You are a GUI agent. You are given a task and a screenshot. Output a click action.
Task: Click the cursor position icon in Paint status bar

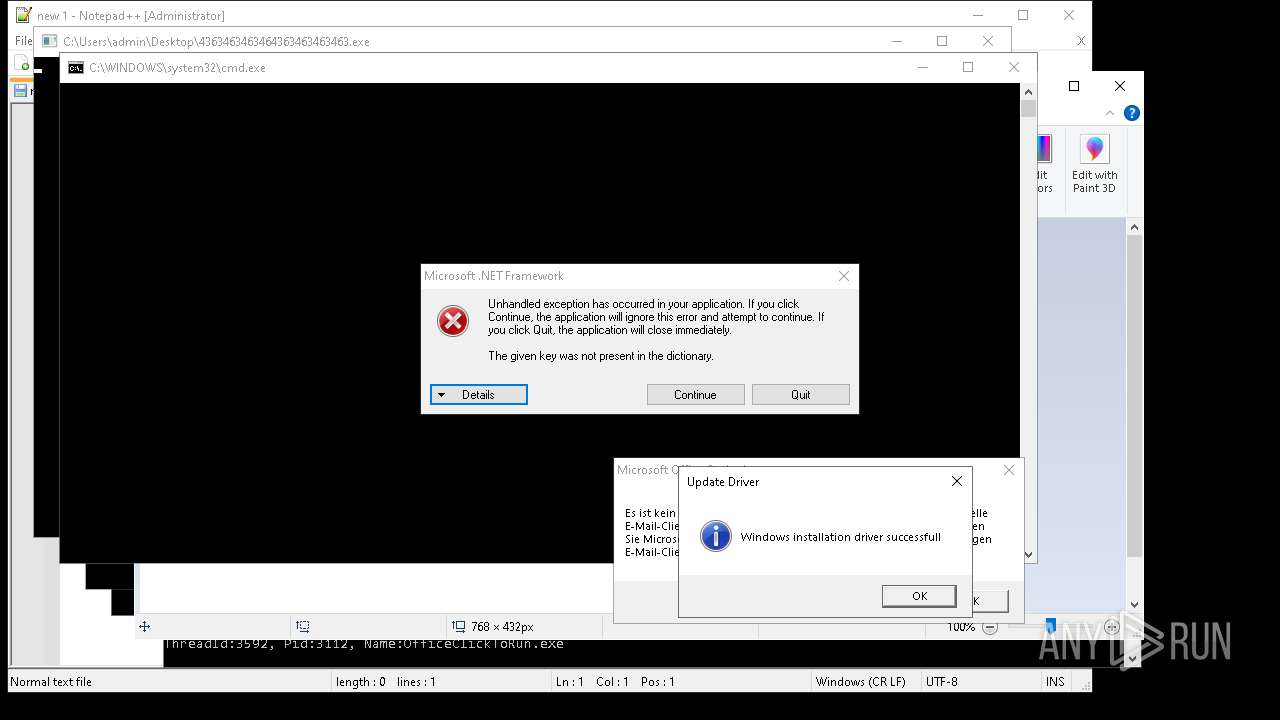(144, 627)
